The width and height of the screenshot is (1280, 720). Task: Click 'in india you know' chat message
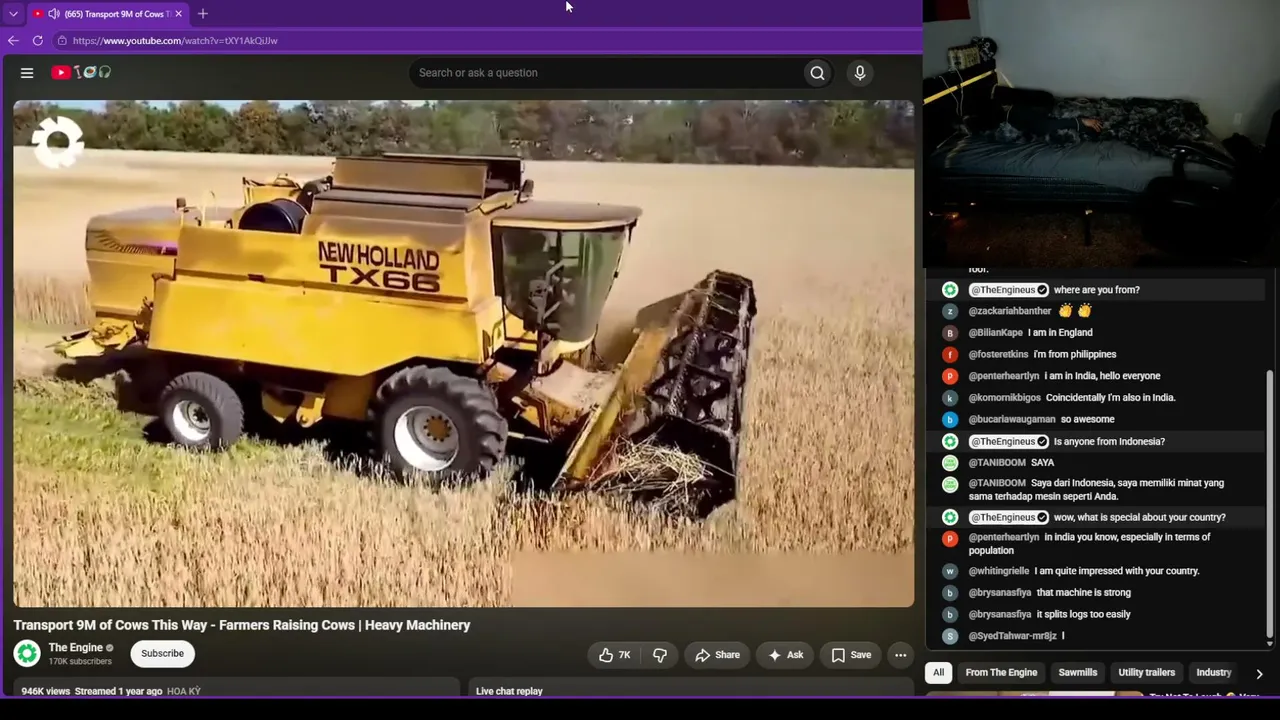(x=1089, y=544)
